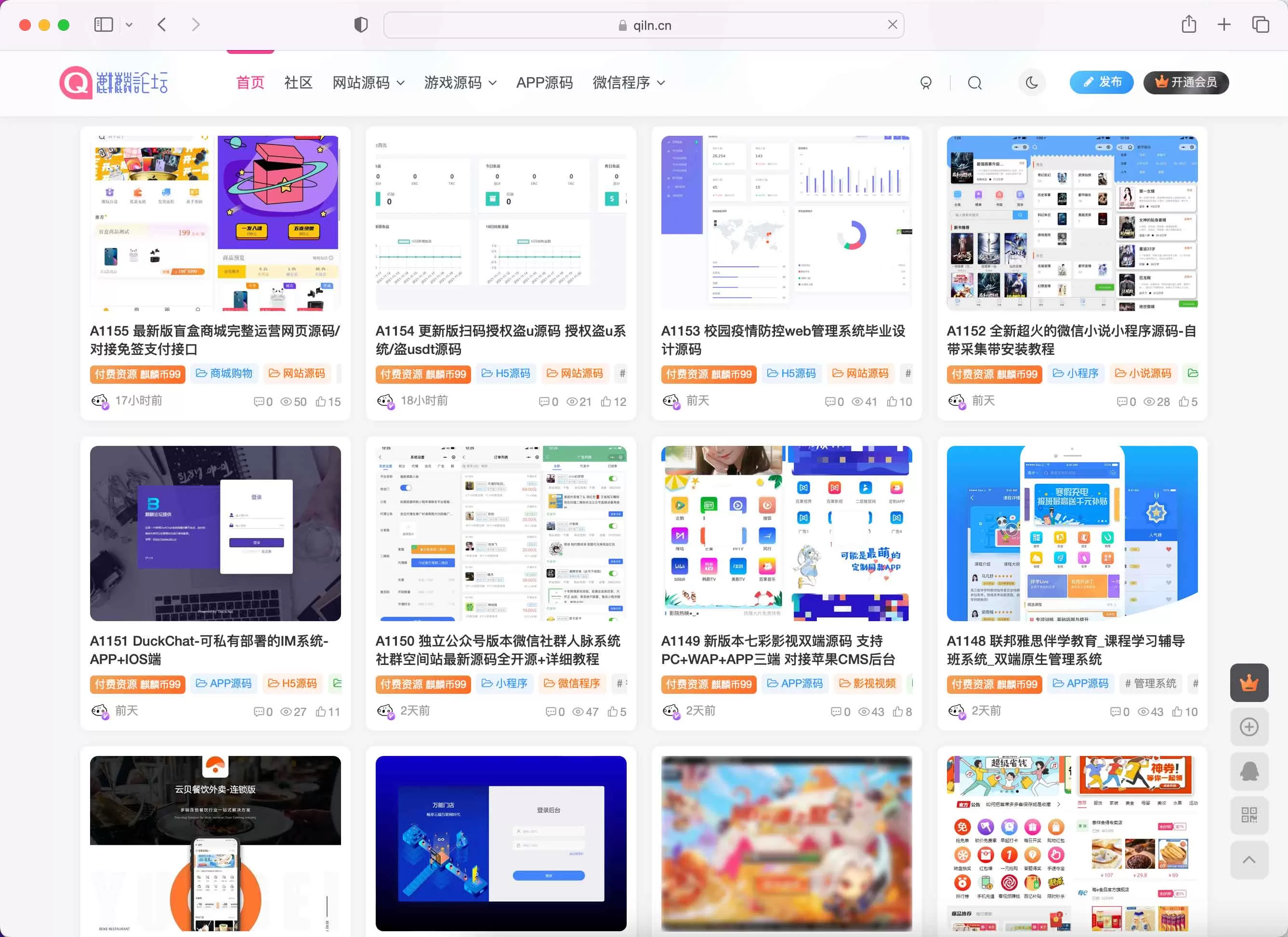Click the 万能门店 login thumbnail
The image size is (1288, 937).
501,844
